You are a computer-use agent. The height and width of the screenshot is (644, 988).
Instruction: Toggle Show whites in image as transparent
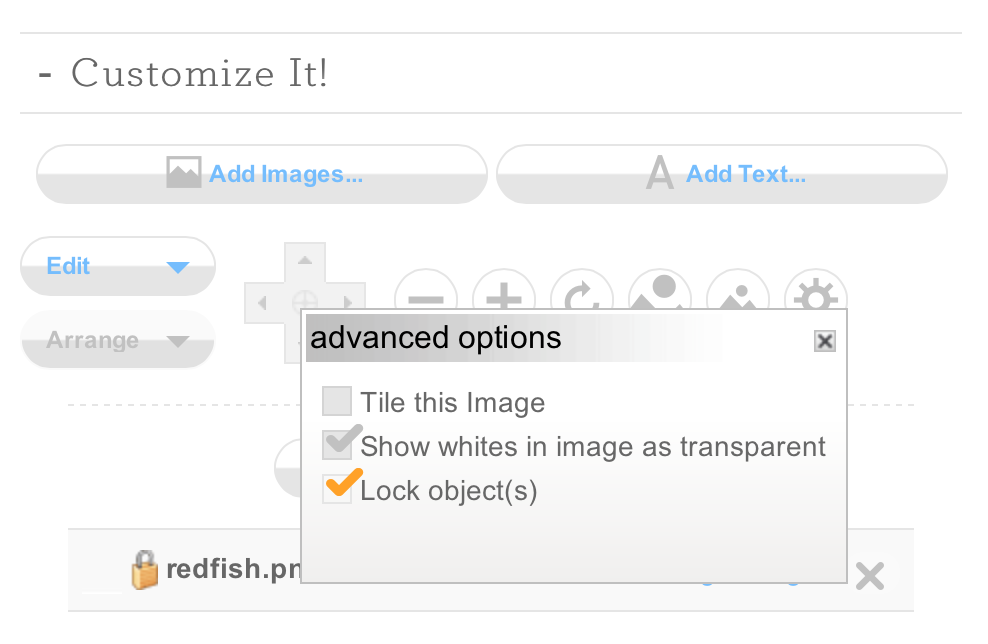[x=336, y=445]
